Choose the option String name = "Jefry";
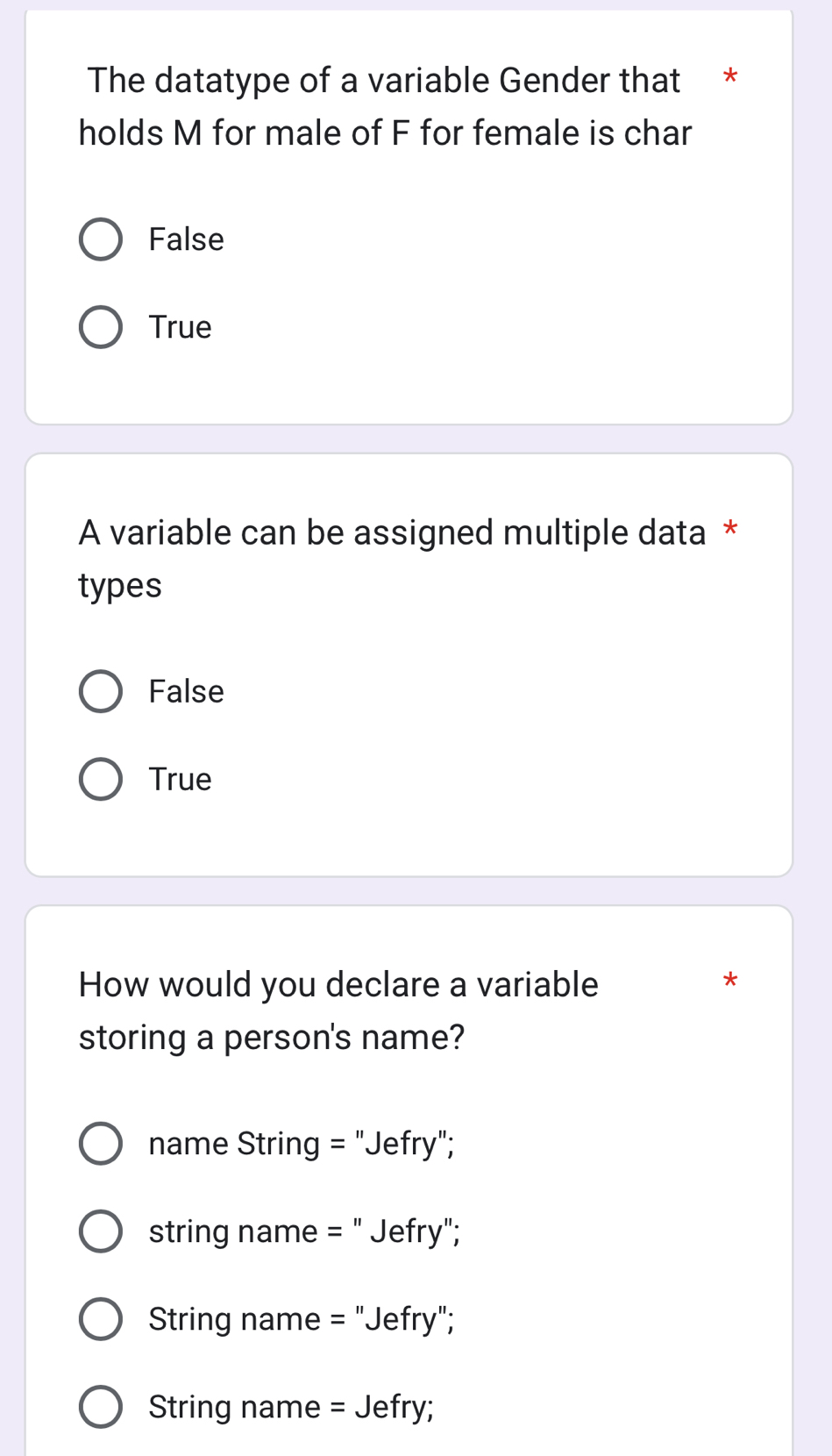The width and height of the screenshot is (832, 1456). (x=100, y=1318)
